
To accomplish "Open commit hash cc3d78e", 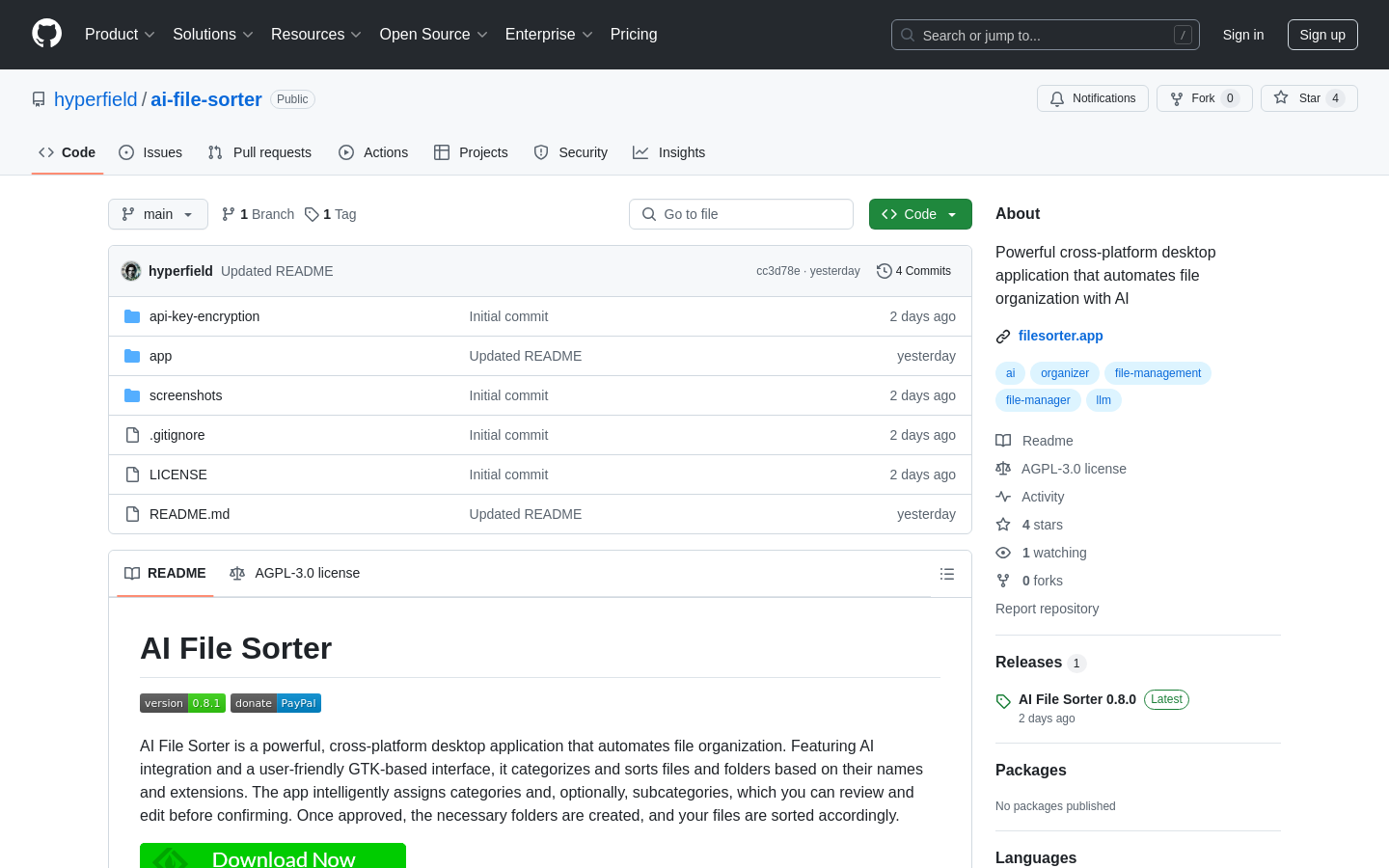I will click(x=778, y=271).
